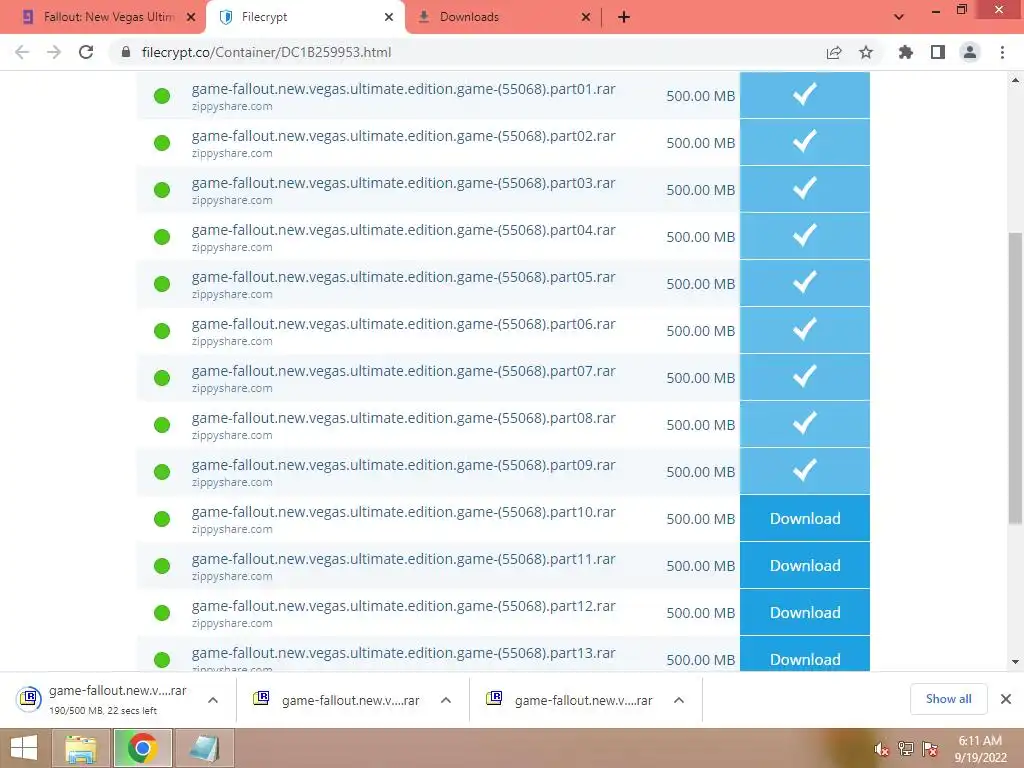Open the third downloaded rar file
Screen dimensions: 1024x768
[569, 700]
